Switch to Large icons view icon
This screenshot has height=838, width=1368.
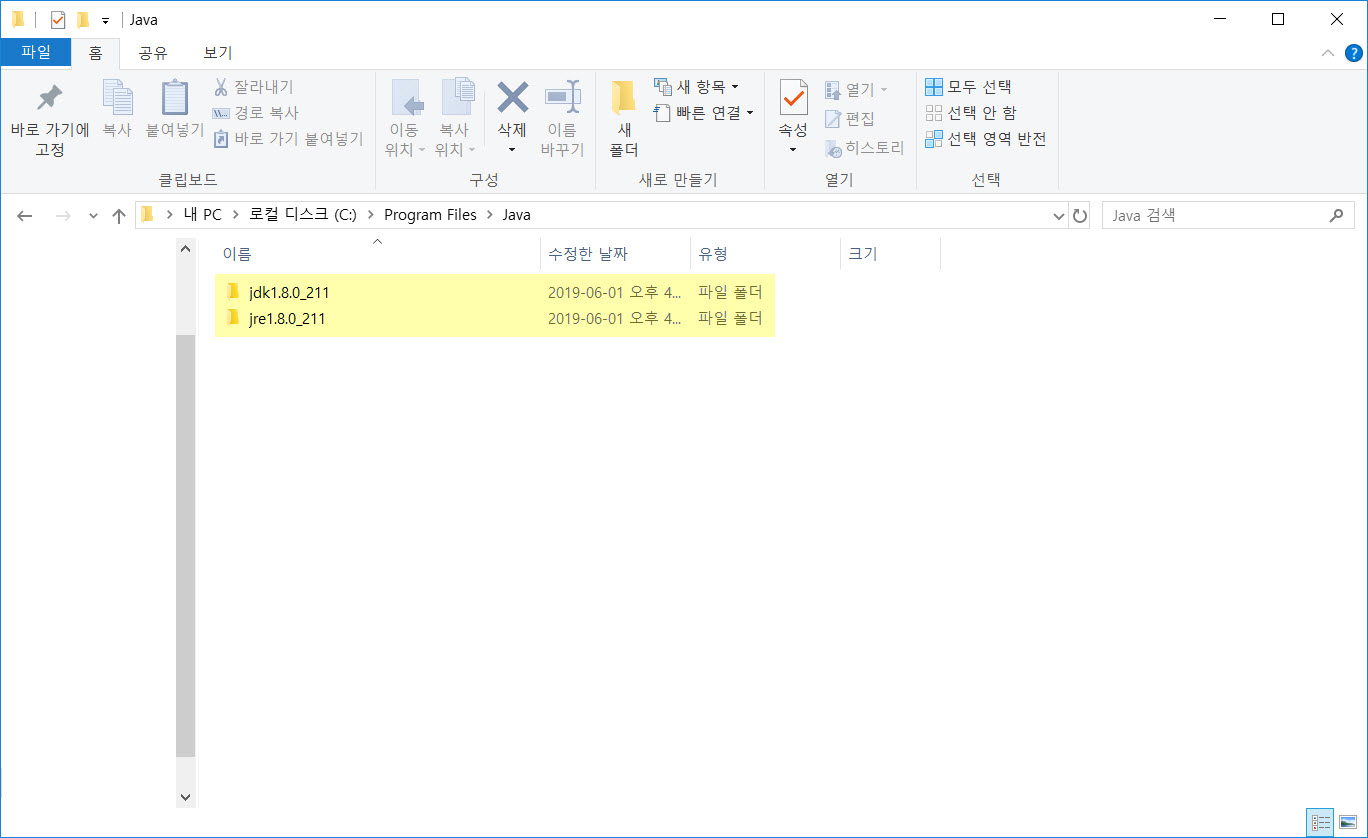[1347, 822]
